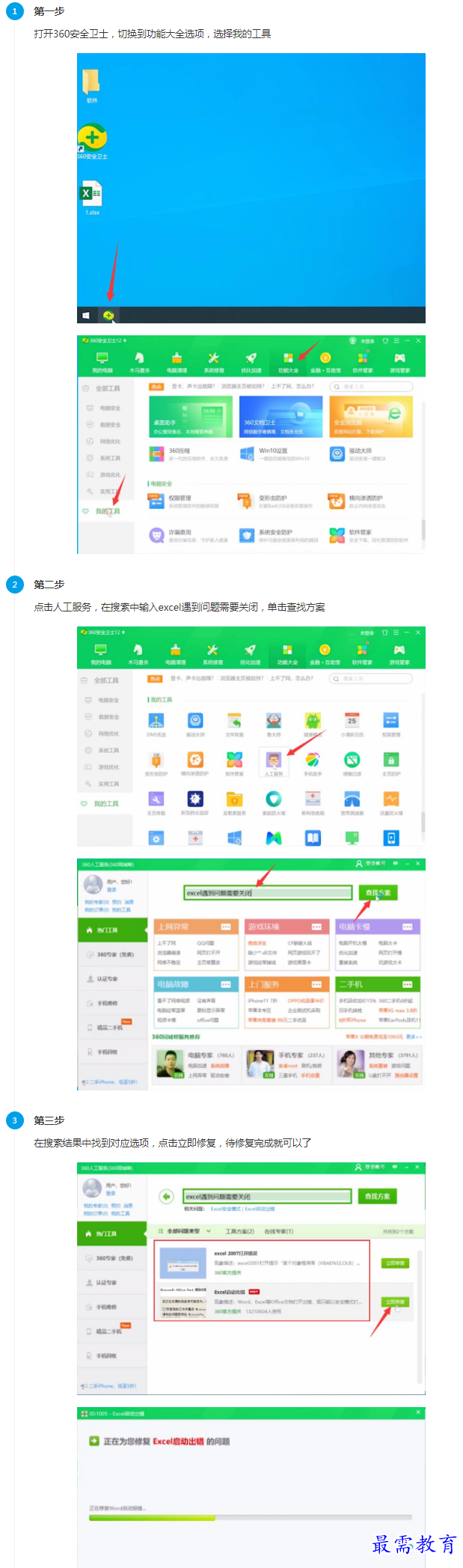Expand the 全部问题类型 dropdown filter
Image resolution: width=463 pixels, height=1568 pixels.
pos(188,1231)
